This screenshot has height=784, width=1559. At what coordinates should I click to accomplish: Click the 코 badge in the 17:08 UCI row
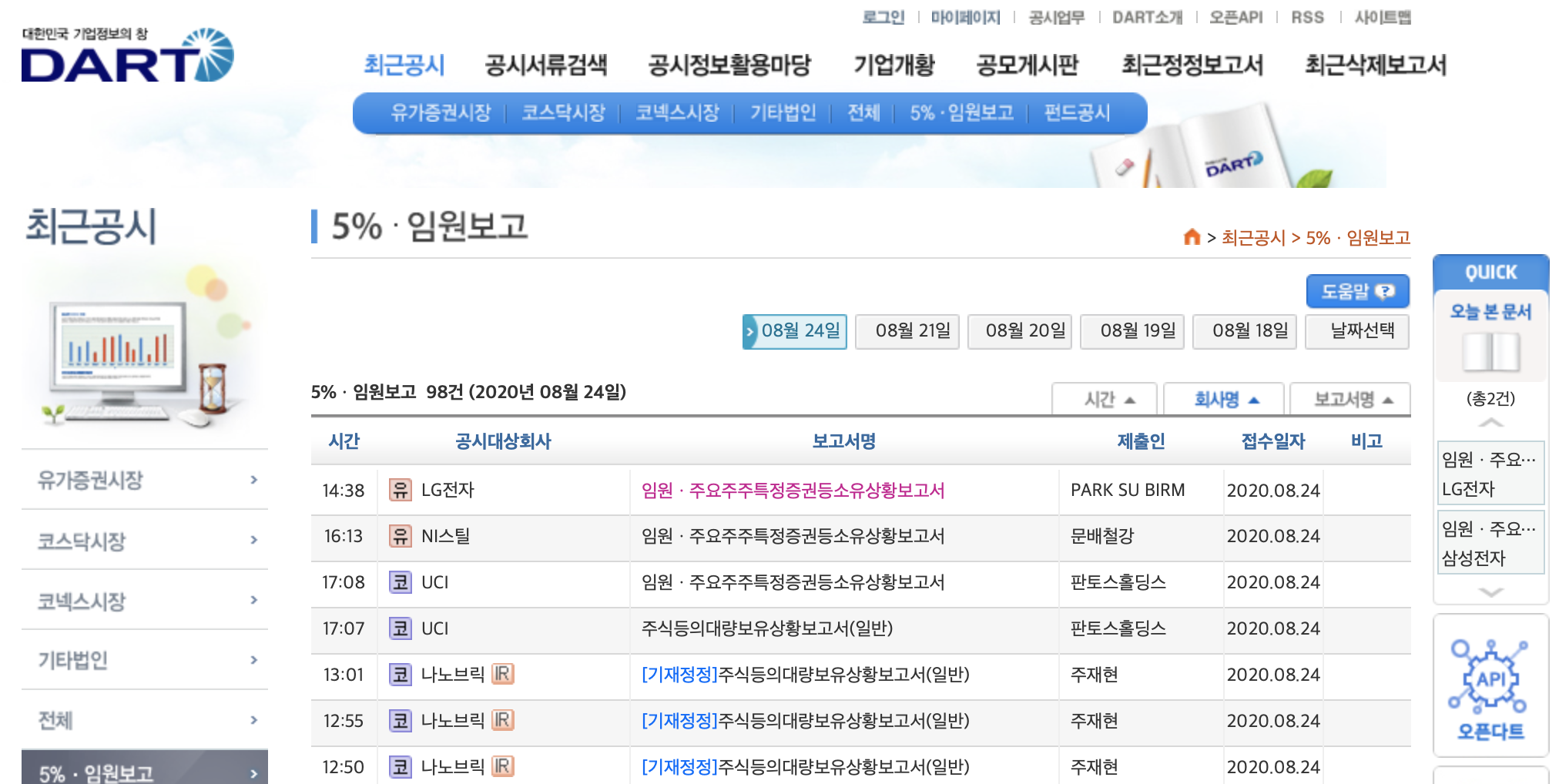coord(400,582)
